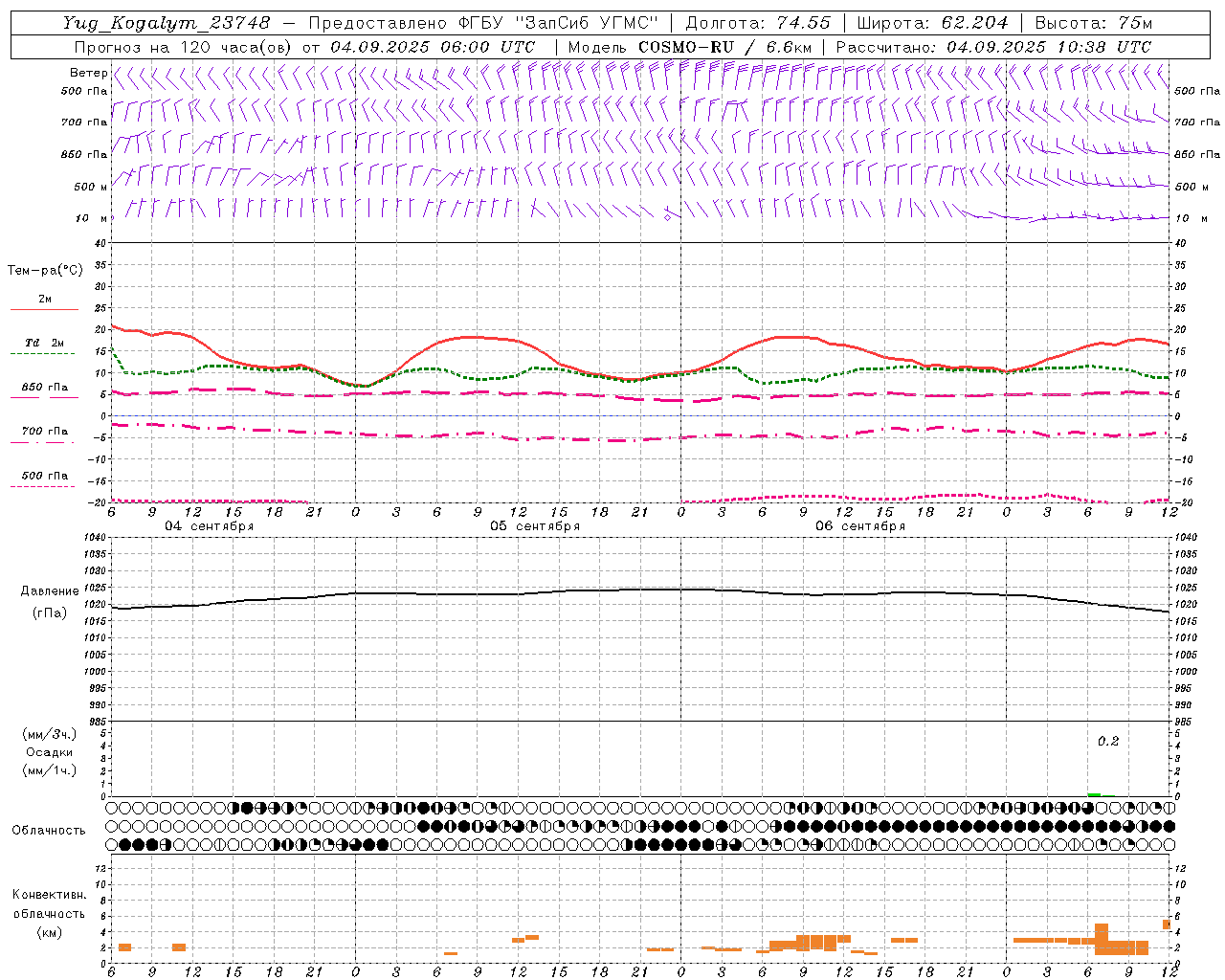The height and width of the screenshot is (980, 1225).
Task: Click the (мм/1ч.) precipitation unit label
Action: point(50,770)
